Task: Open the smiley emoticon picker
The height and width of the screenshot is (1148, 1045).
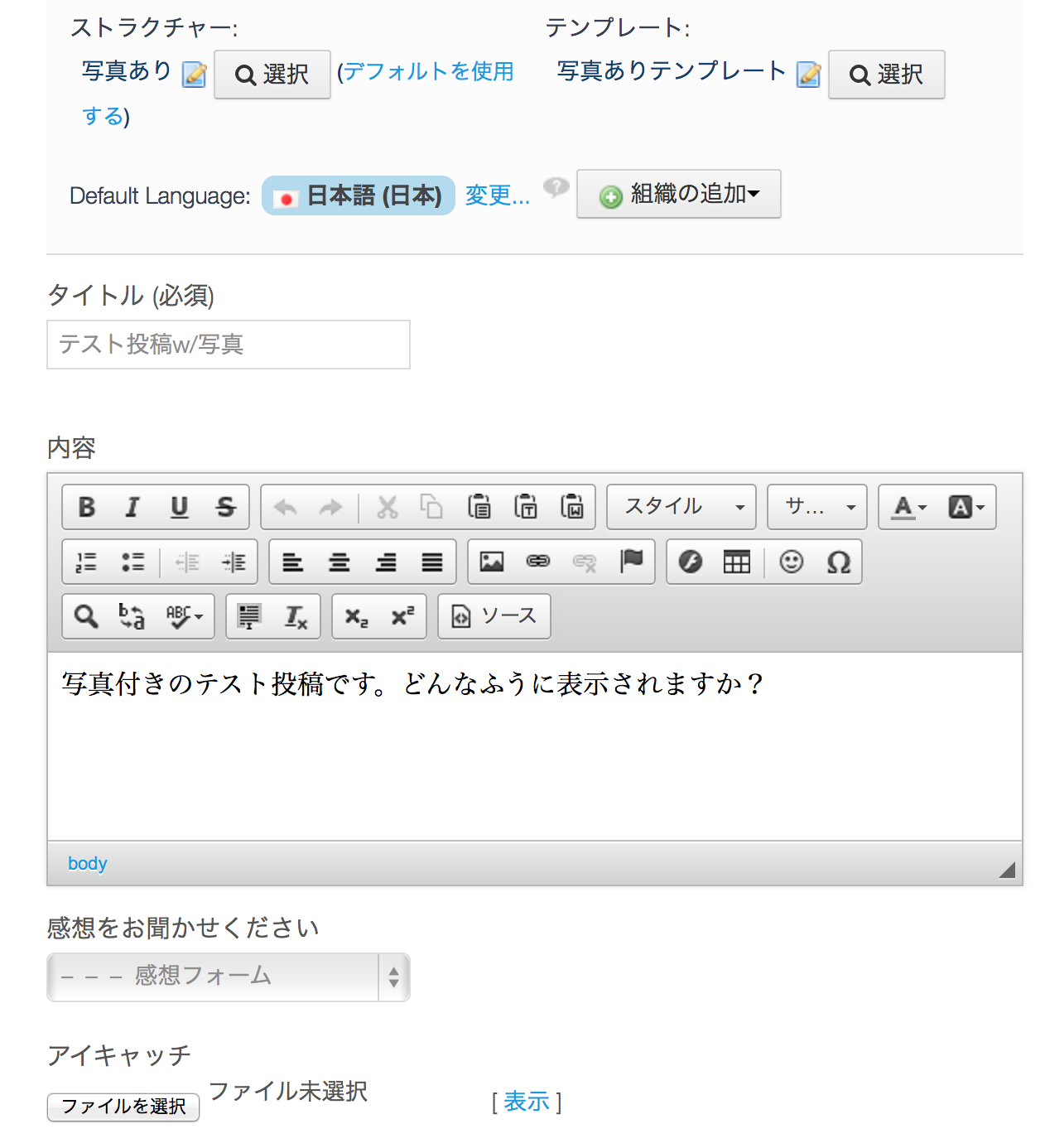Action: (792, 562)
